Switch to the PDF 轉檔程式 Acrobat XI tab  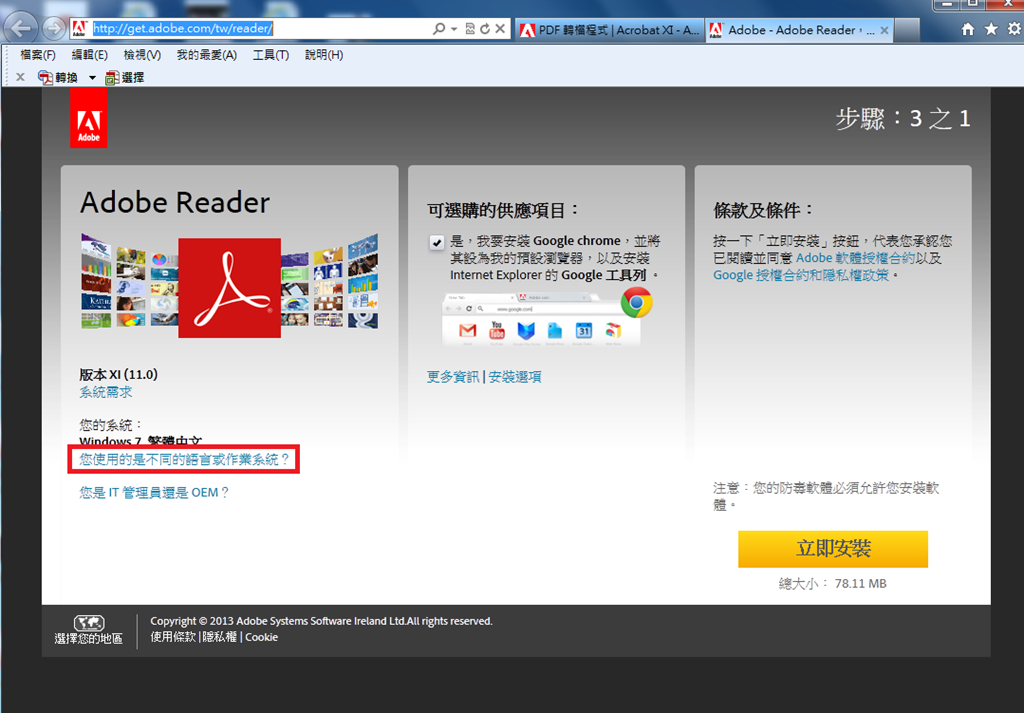pyautogui.click(x=610, y=30)
